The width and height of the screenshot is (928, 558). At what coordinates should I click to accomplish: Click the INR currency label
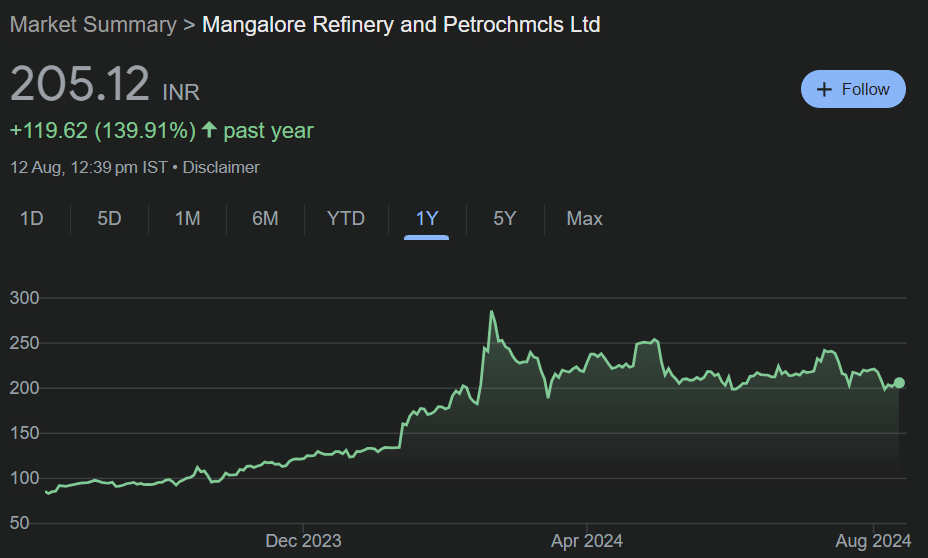coord(181,93)
